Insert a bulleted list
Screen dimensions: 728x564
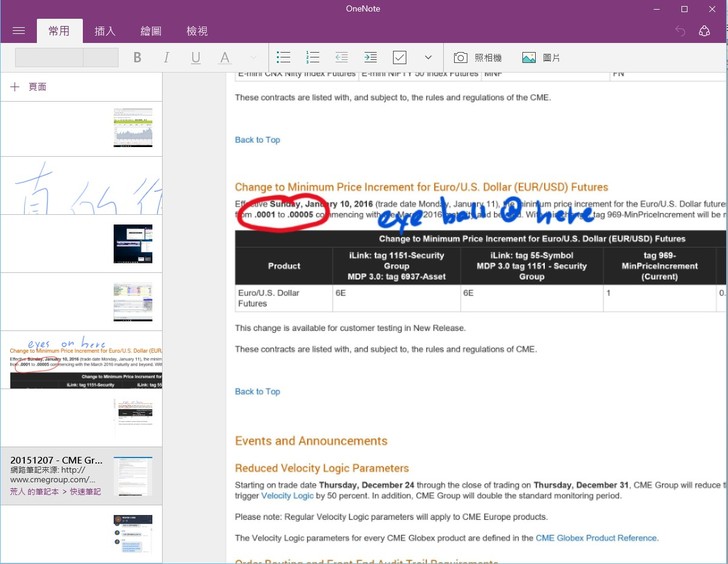pyautogui.click(x=284, y=58)
